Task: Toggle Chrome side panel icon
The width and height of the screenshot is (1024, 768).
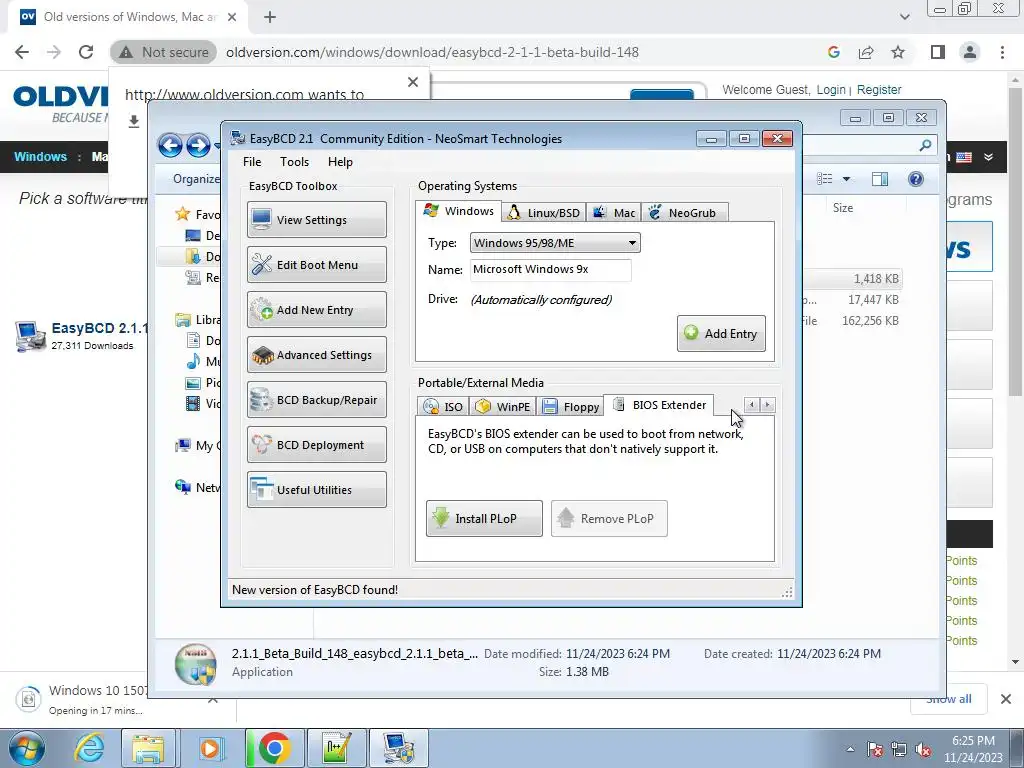Action: [938, 52]
